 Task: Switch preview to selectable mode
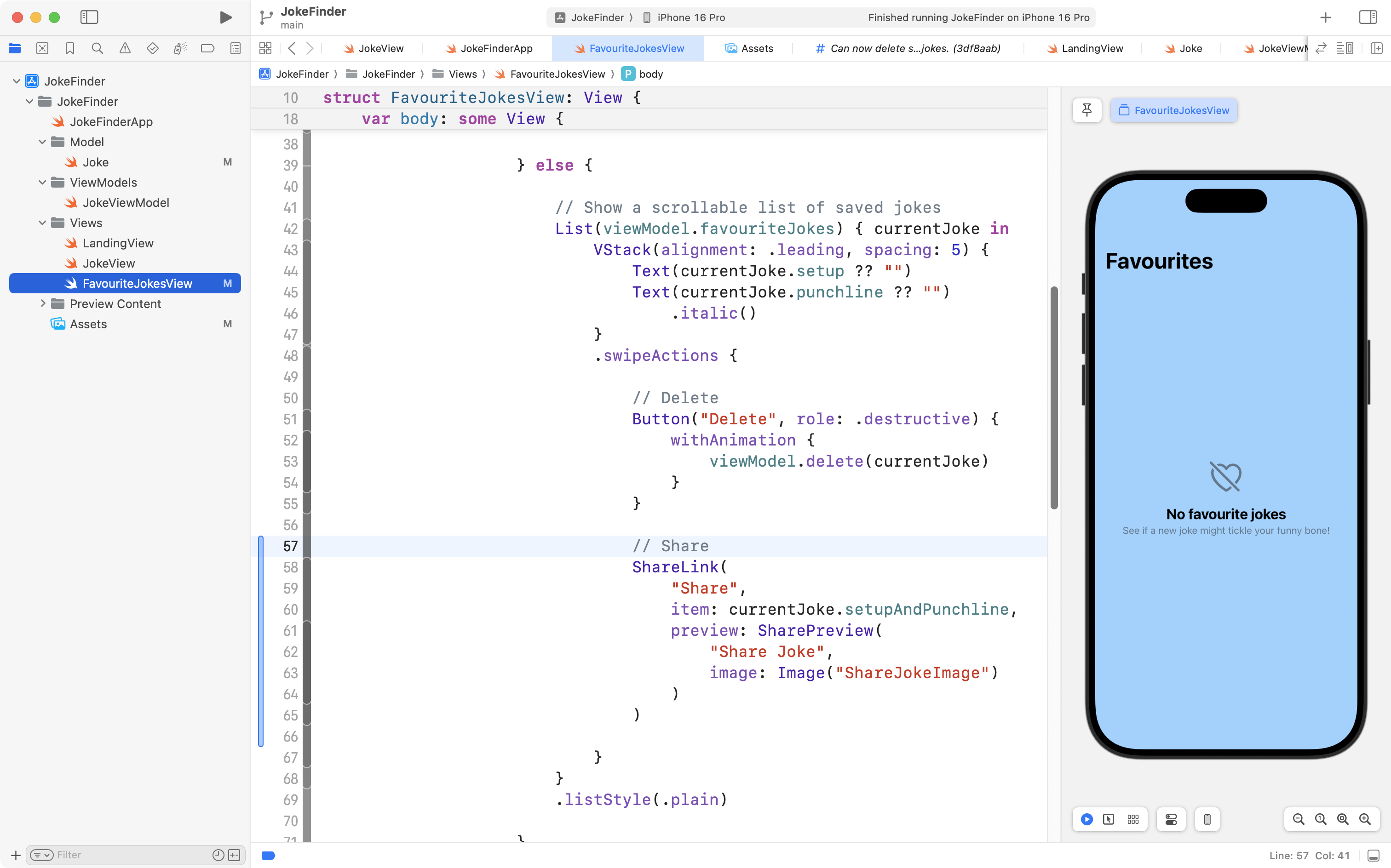tap(1109, 819)
